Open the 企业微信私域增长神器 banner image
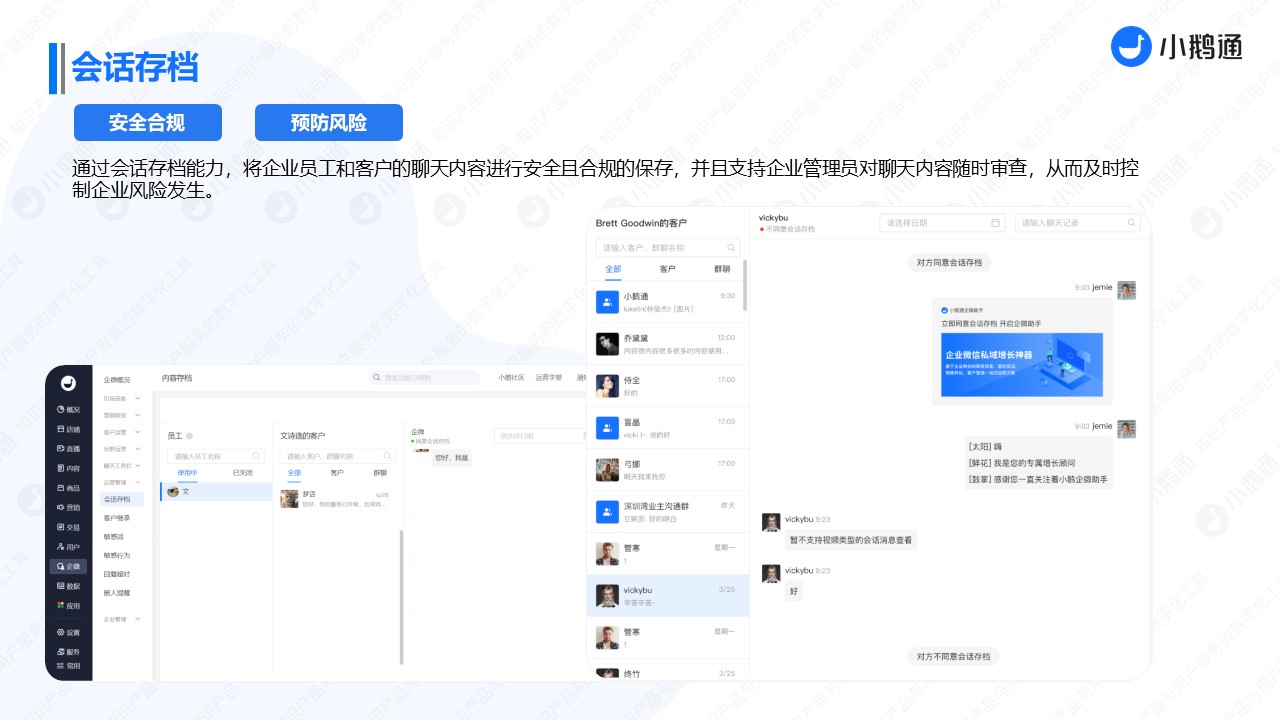 tap(1022, 365)
